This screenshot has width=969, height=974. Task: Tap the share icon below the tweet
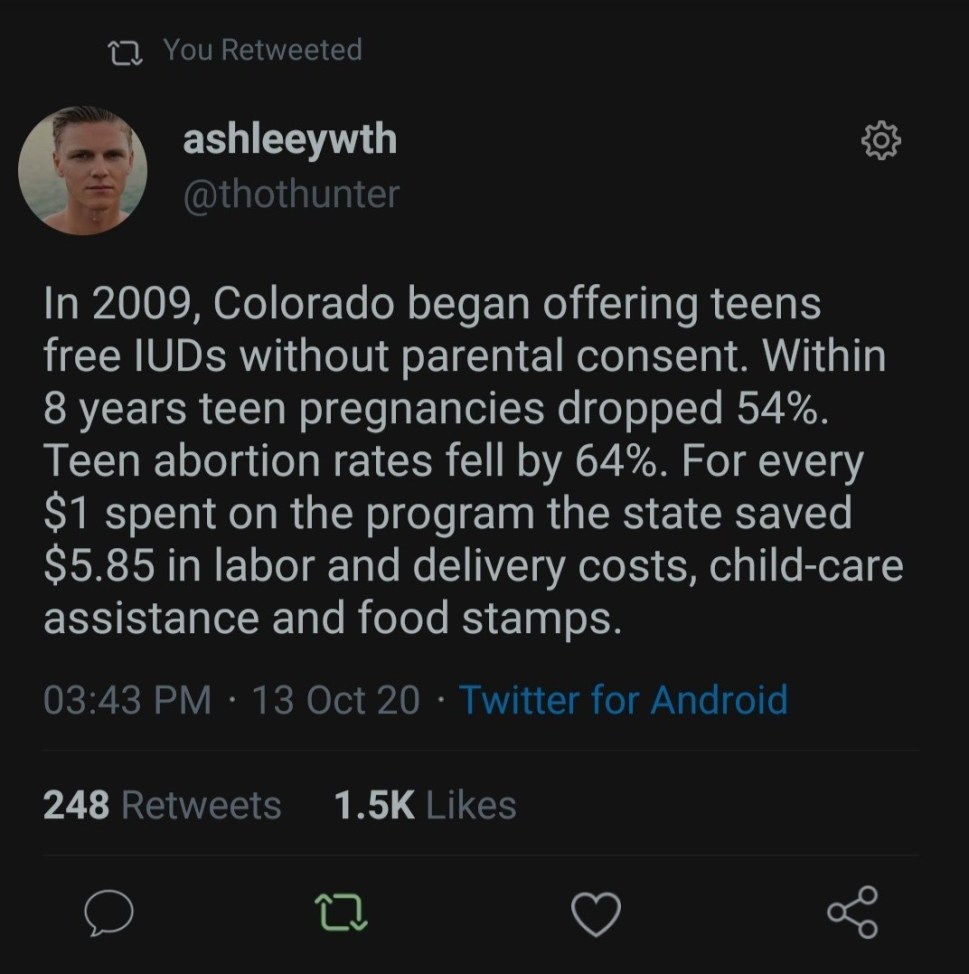coord(853,912)
